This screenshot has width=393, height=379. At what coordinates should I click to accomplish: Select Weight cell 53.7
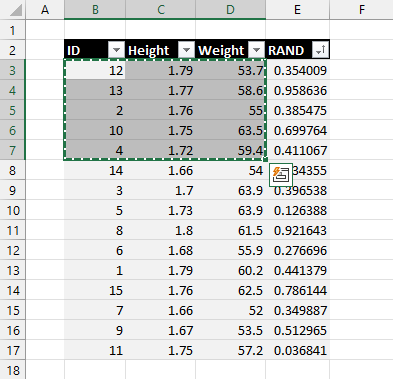[x=231, y=70]
